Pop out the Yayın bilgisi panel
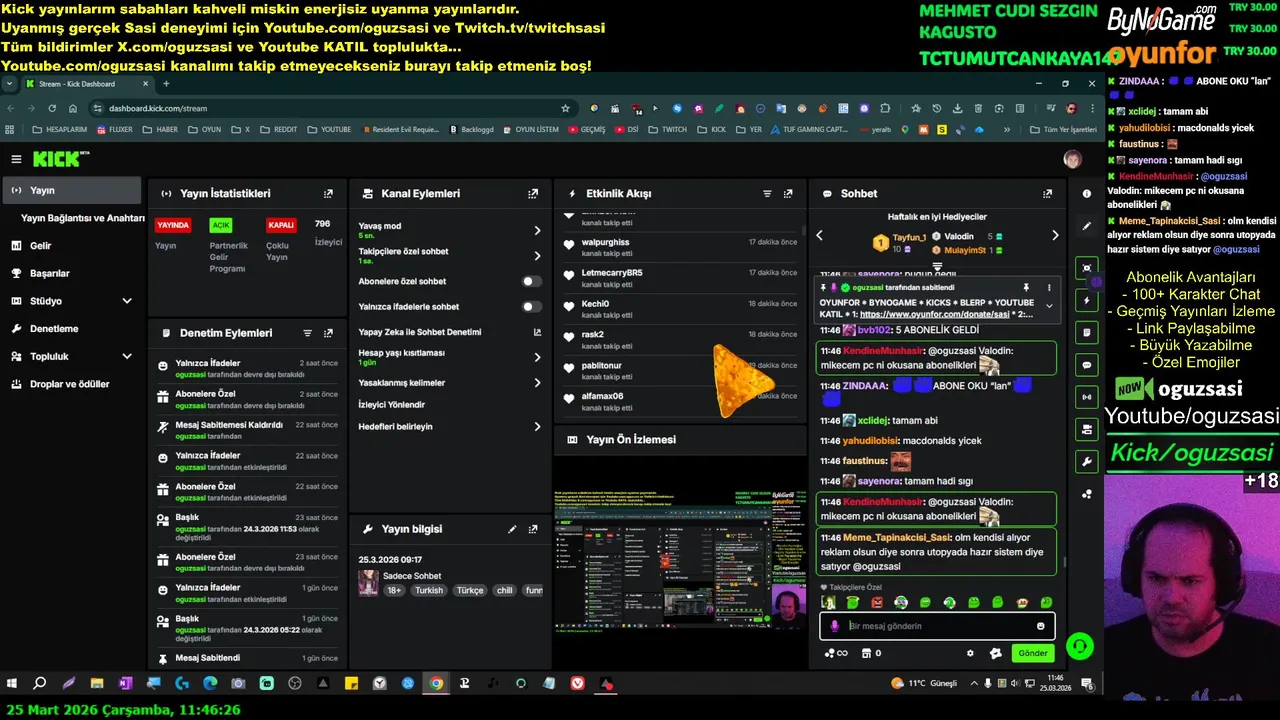 pyautogui.click(x=533, y=529)
